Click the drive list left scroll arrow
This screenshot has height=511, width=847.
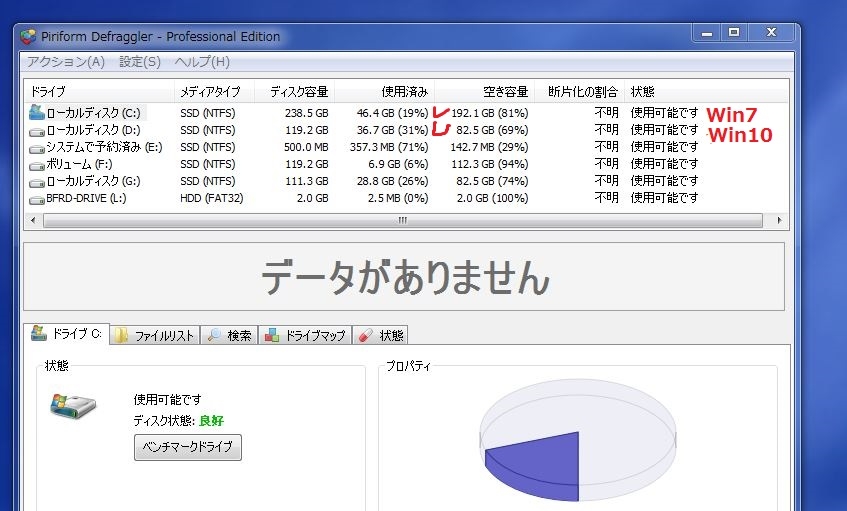coord(33,220)
